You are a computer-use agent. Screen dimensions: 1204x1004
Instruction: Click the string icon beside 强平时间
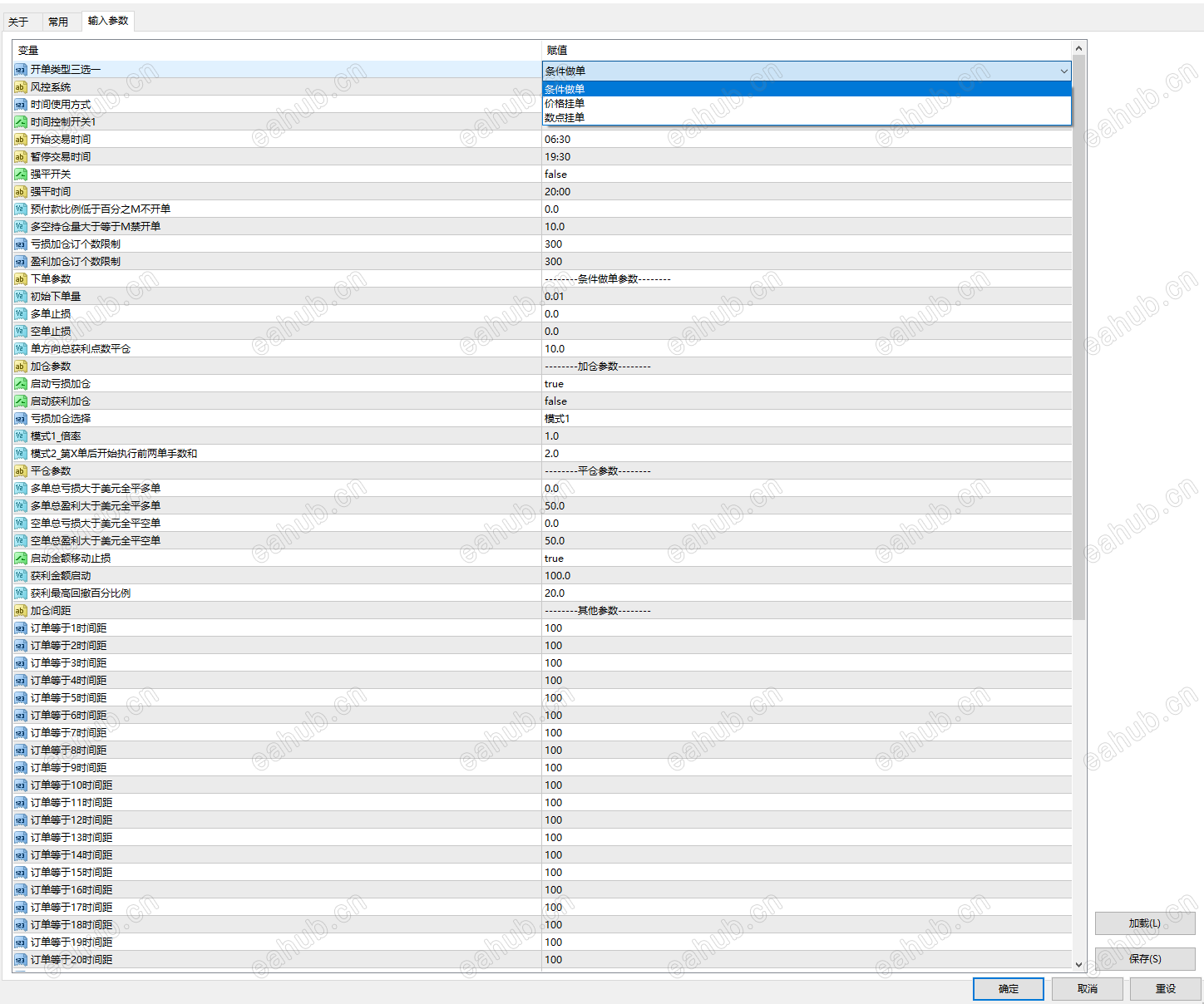tap(21, 192)
